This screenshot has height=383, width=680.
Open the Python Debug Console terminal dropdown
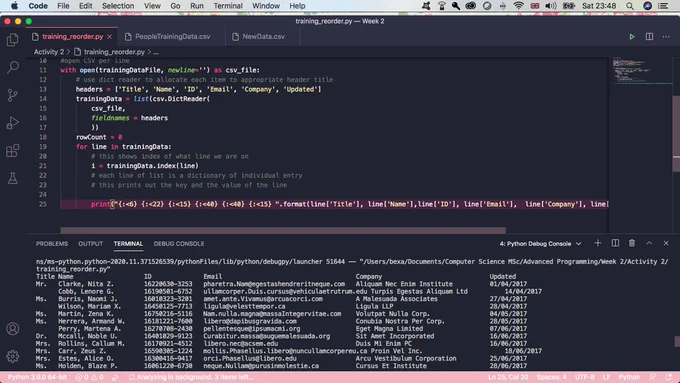point(540,244)
